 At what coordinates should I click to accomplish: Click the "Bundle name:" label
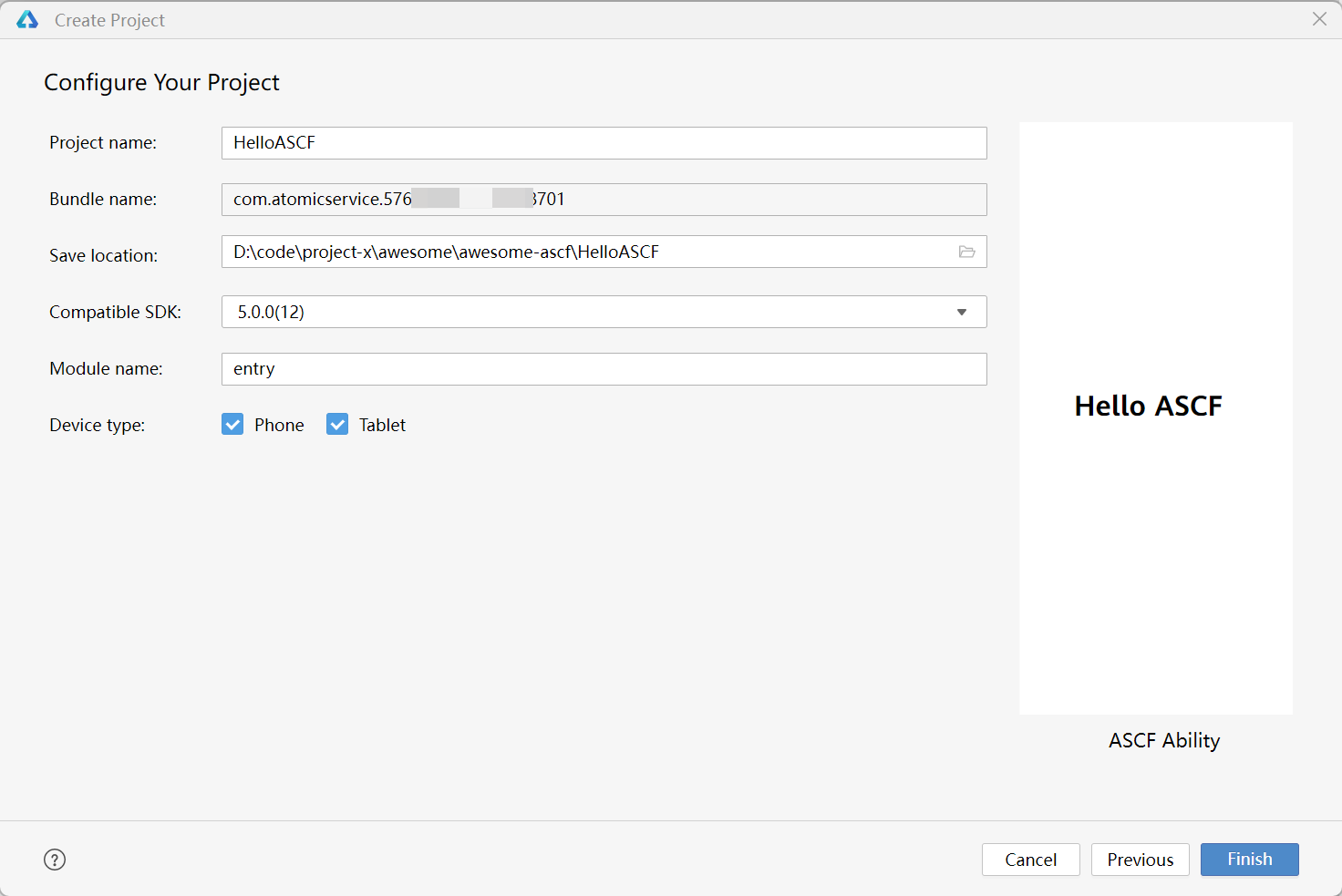point(103,199)
